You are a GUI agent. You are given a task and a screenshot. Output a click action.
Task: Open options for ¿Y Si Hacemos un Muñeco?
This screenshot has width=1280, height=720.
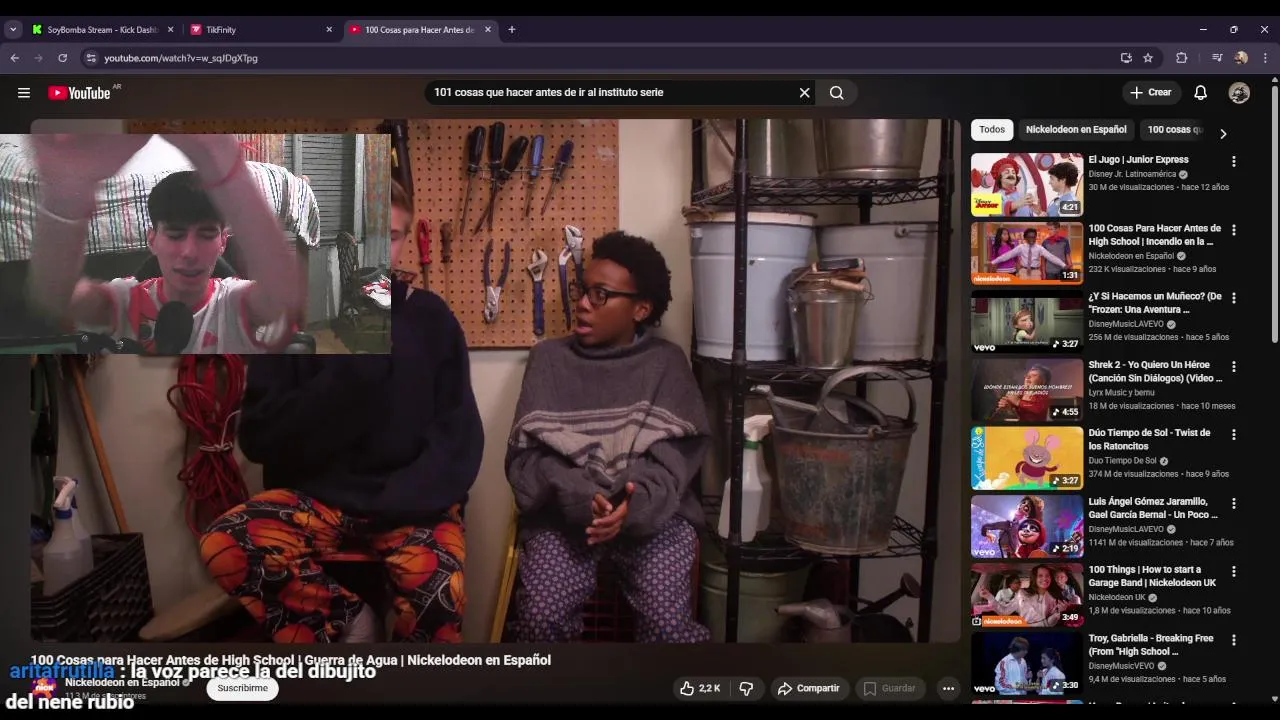1233,298
